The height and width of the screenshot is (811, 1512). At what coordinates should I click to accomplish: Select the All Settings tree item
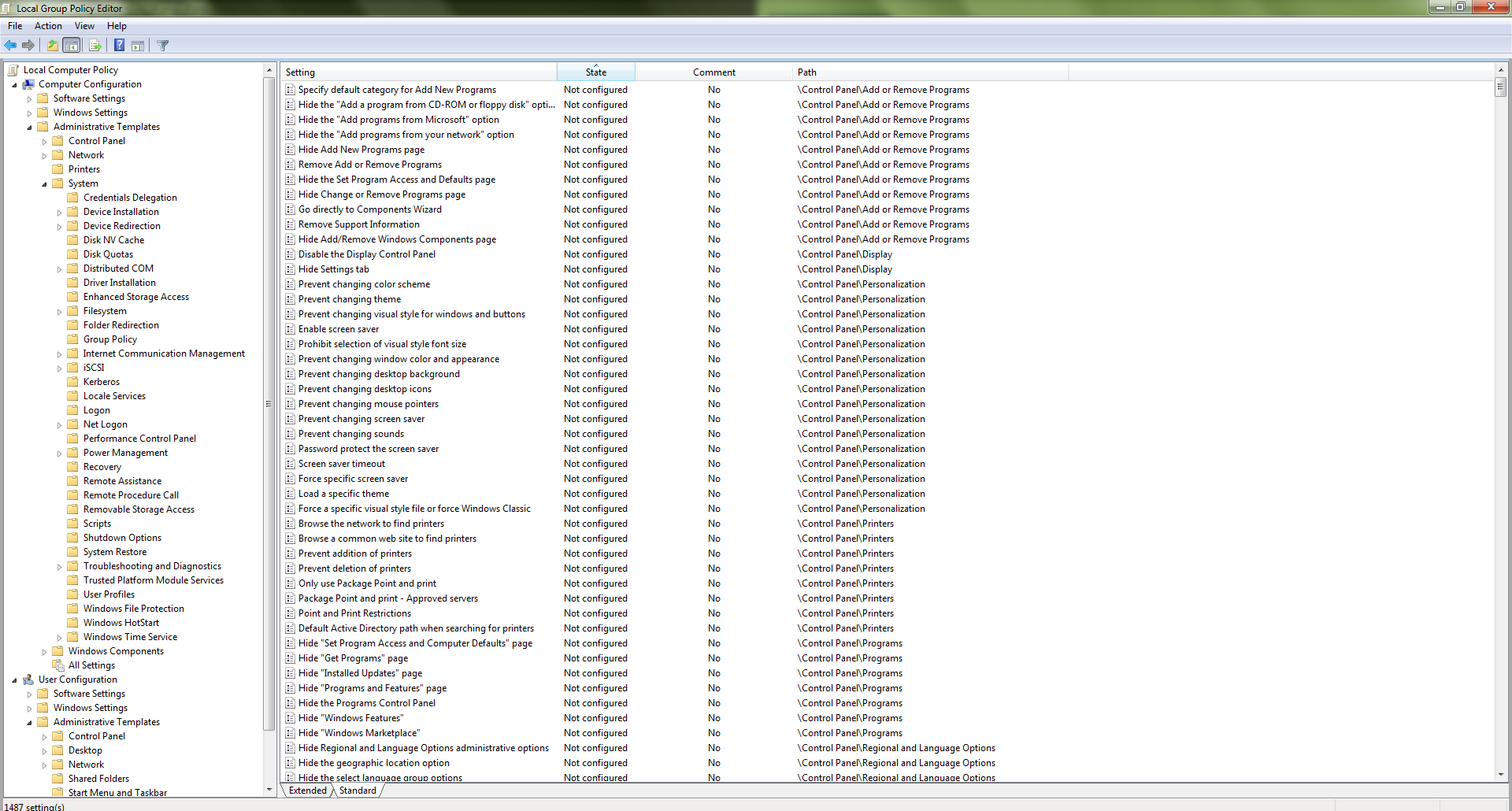[x=91, y=665]
